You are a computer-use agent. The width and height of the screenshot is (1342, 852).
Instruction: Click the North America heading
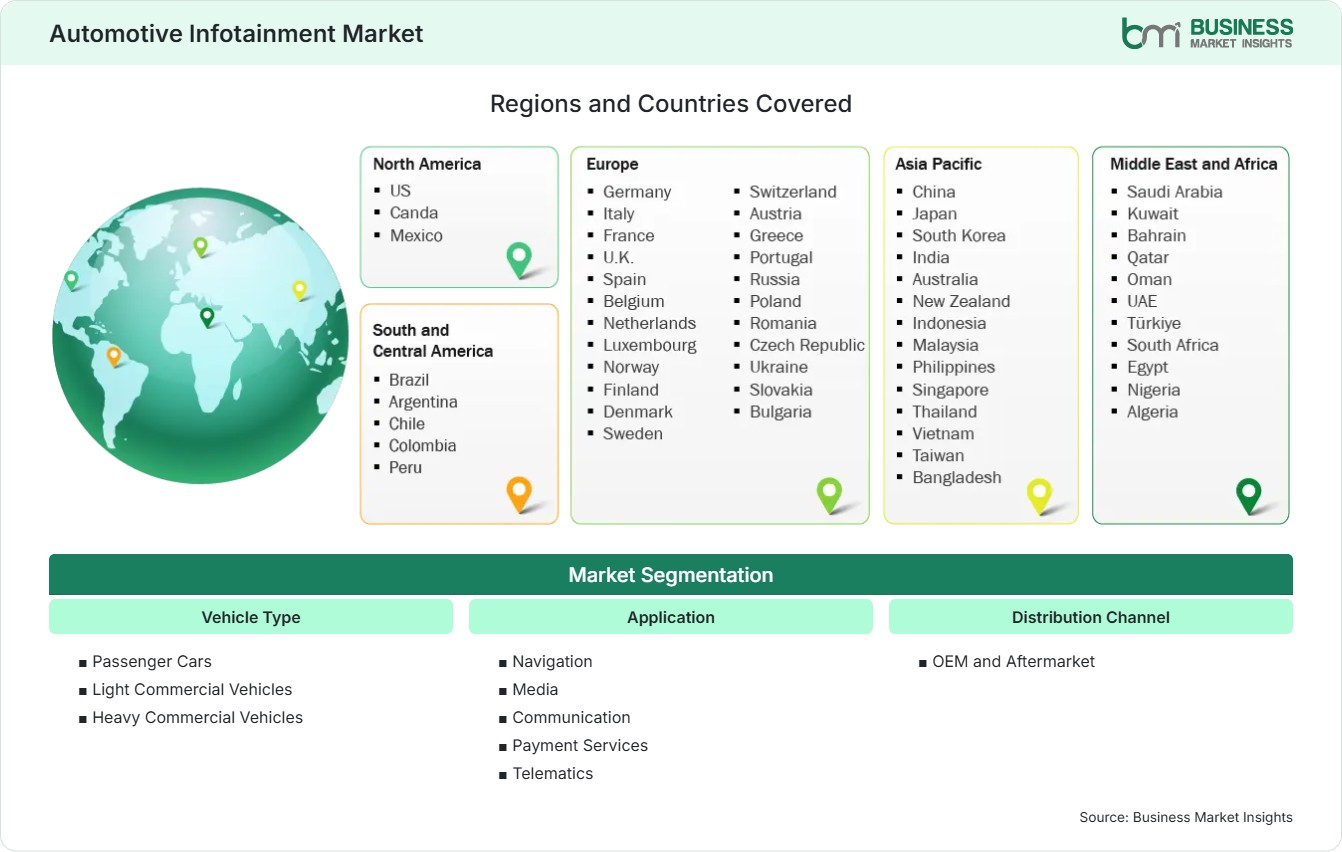click(427, 164)
